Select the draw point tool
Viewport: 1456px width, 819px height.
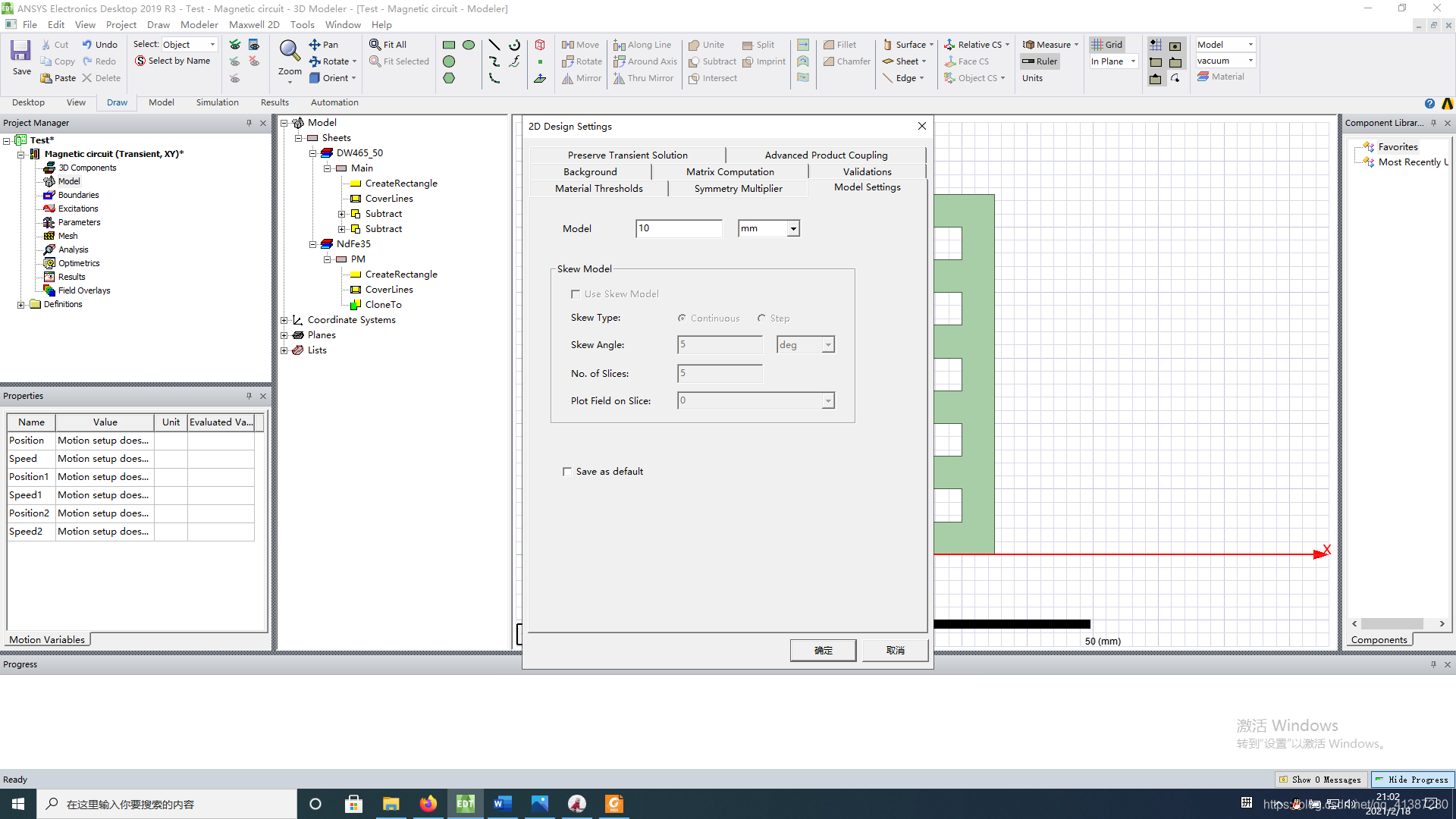tap(540, 61)
